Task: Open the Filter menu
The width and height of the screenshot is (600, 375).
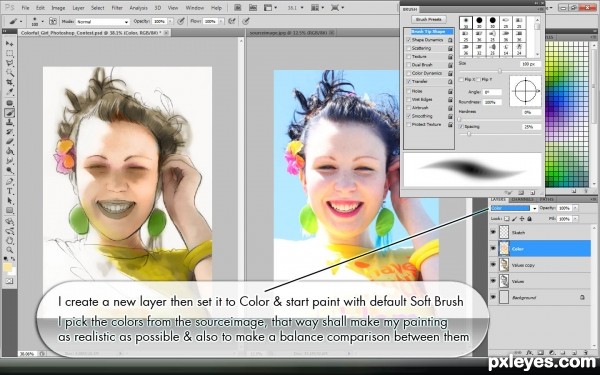Action: pyautogui.click(x=117, y=8)
